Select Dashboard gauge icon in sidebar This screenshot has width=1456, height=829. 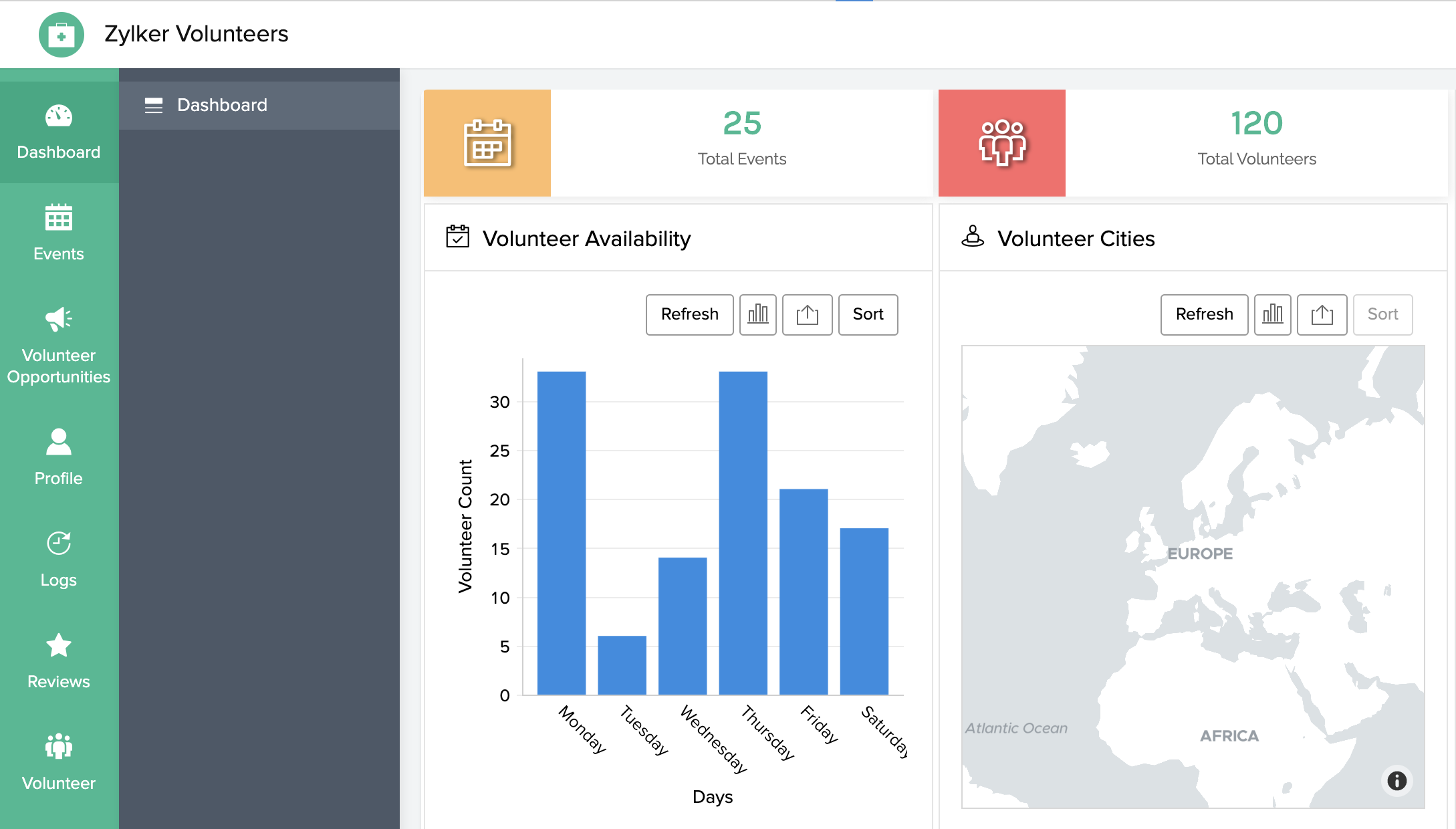pyautogui.click(x=59, y=117)
